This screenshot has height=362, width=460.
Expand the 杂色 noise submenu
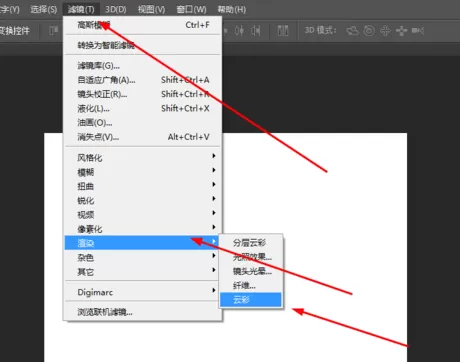point(143,257)
